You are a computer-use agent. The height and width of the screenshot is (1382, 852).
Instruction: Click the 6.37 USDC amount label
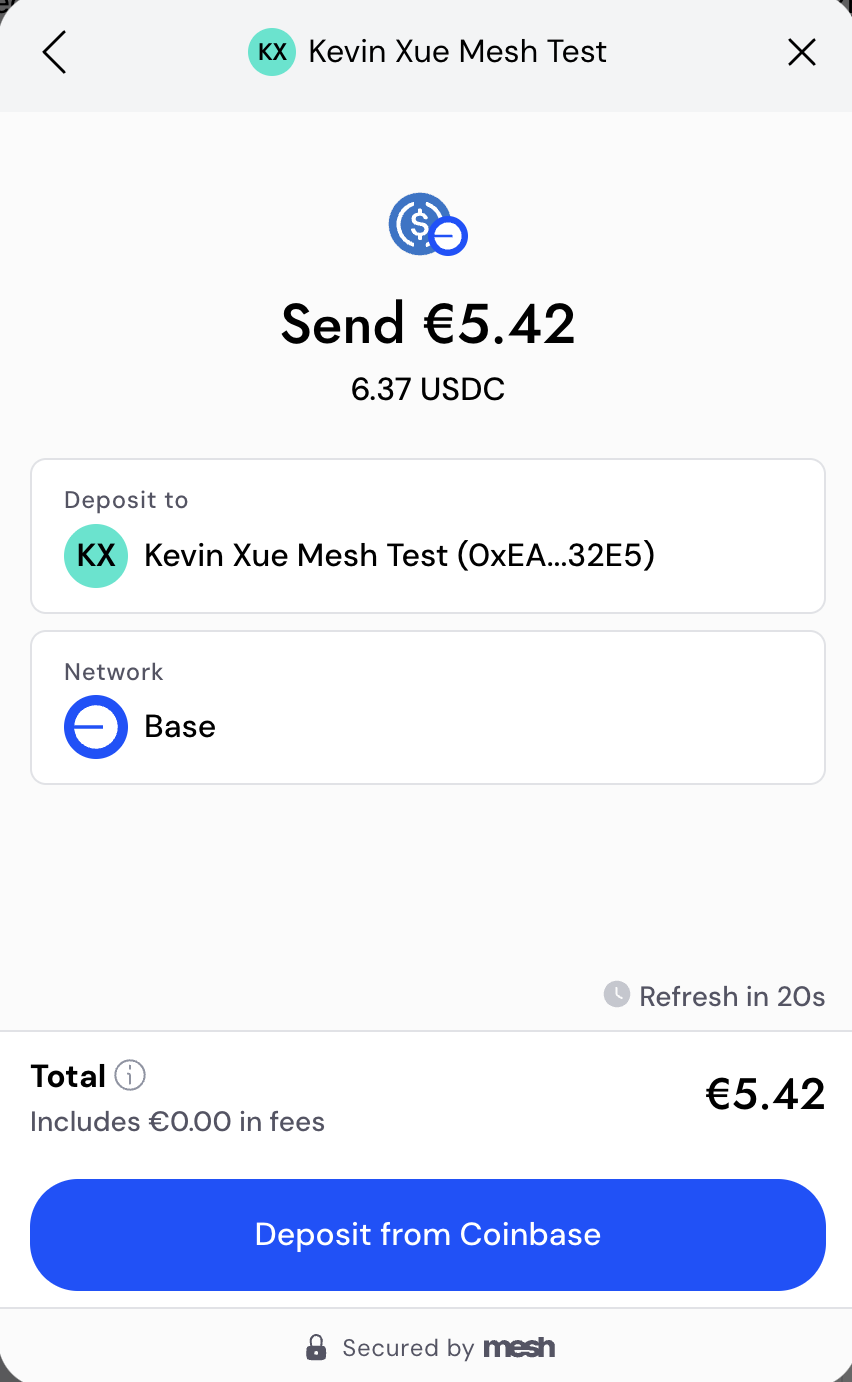428,389
